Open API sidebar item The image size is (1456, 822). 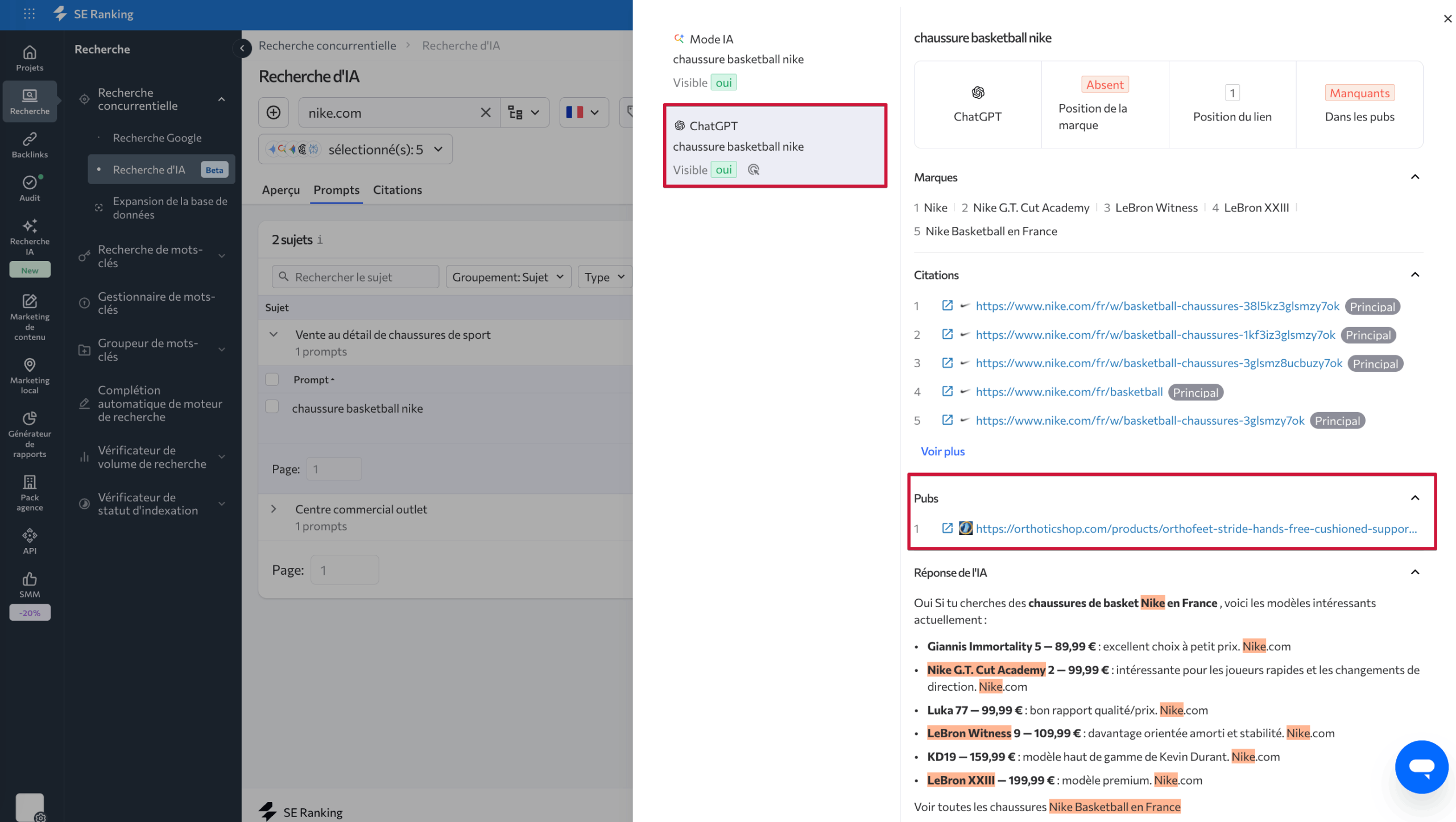(30, 541)
